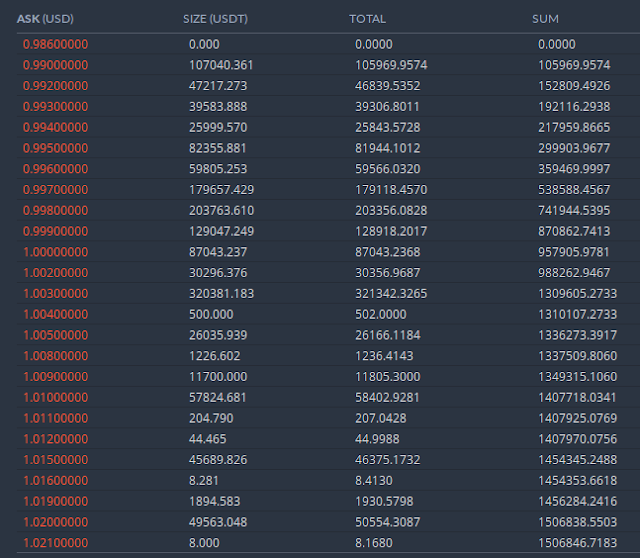Click total value 1236.4143

[384, 356]
